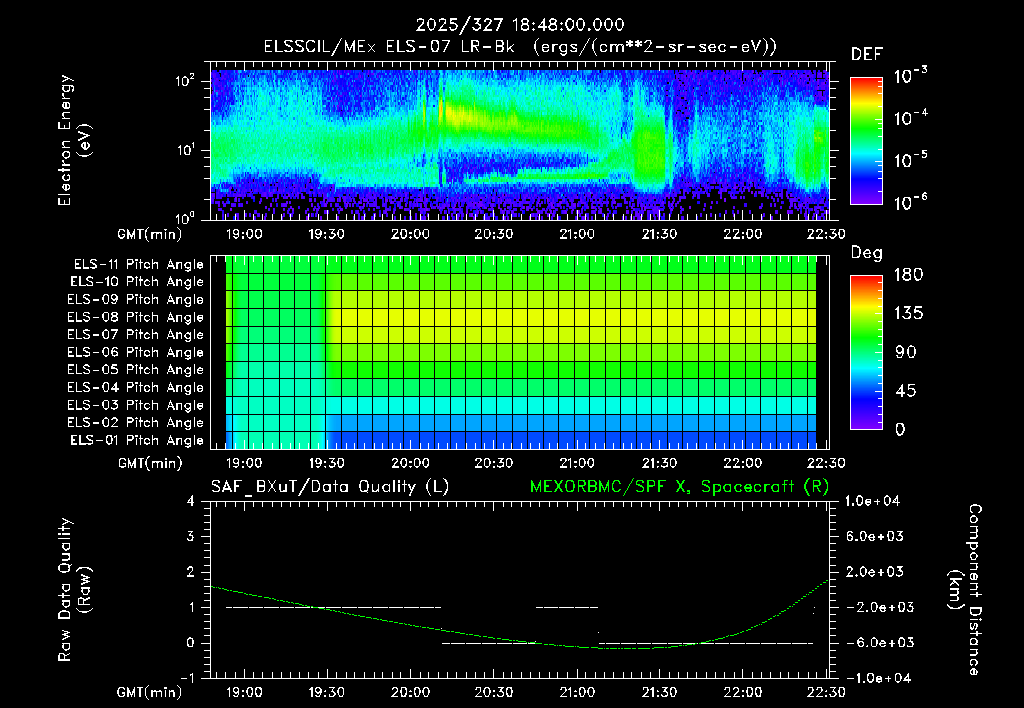The height and width of the screenshot is (708, 1024).
Task: Select the ELS-03 Pitch Angle row label
Action: tap(135, 405)
